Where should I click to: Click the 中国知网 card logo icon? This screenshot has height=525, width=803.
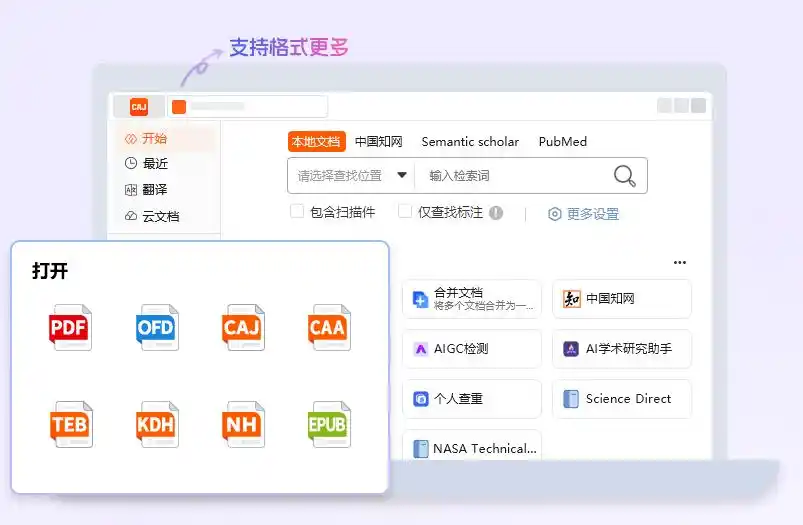tap(572, 299)
